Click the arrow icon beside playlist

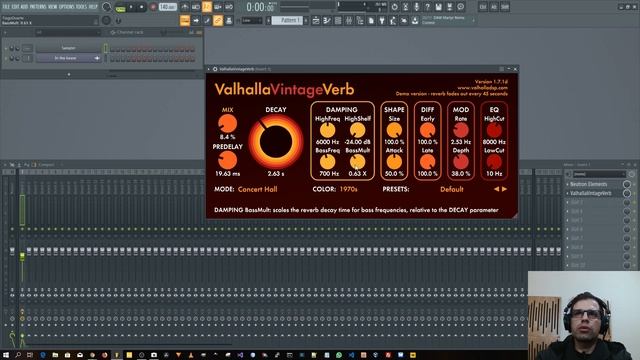coord(196,20)
